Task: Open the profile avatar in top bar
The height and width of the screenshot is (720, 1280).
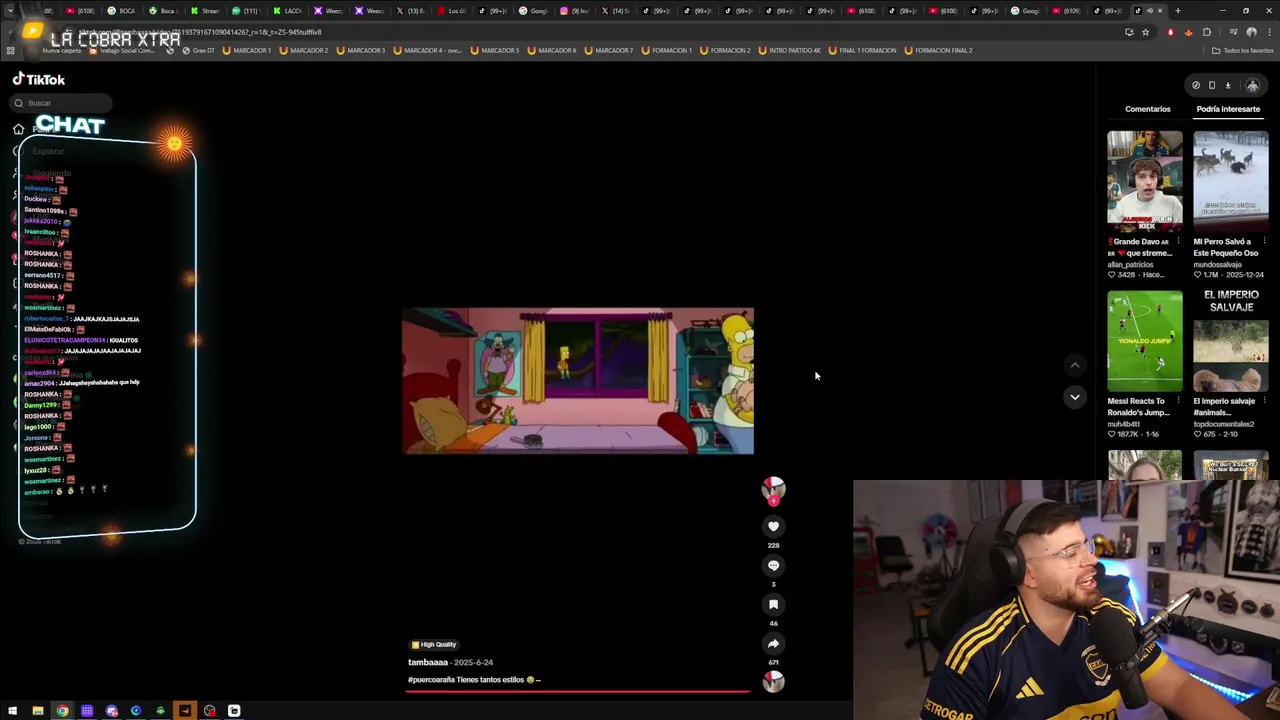Action: click(1252, 85)
